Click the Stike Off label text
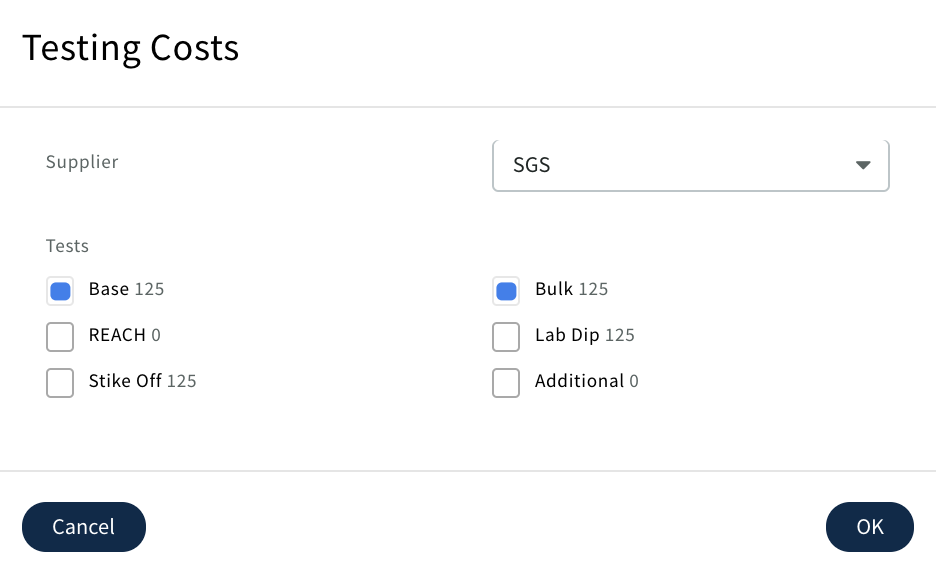The height and width of the screenshot is (574, 936). pyautogui.click(x=125, y=381)
